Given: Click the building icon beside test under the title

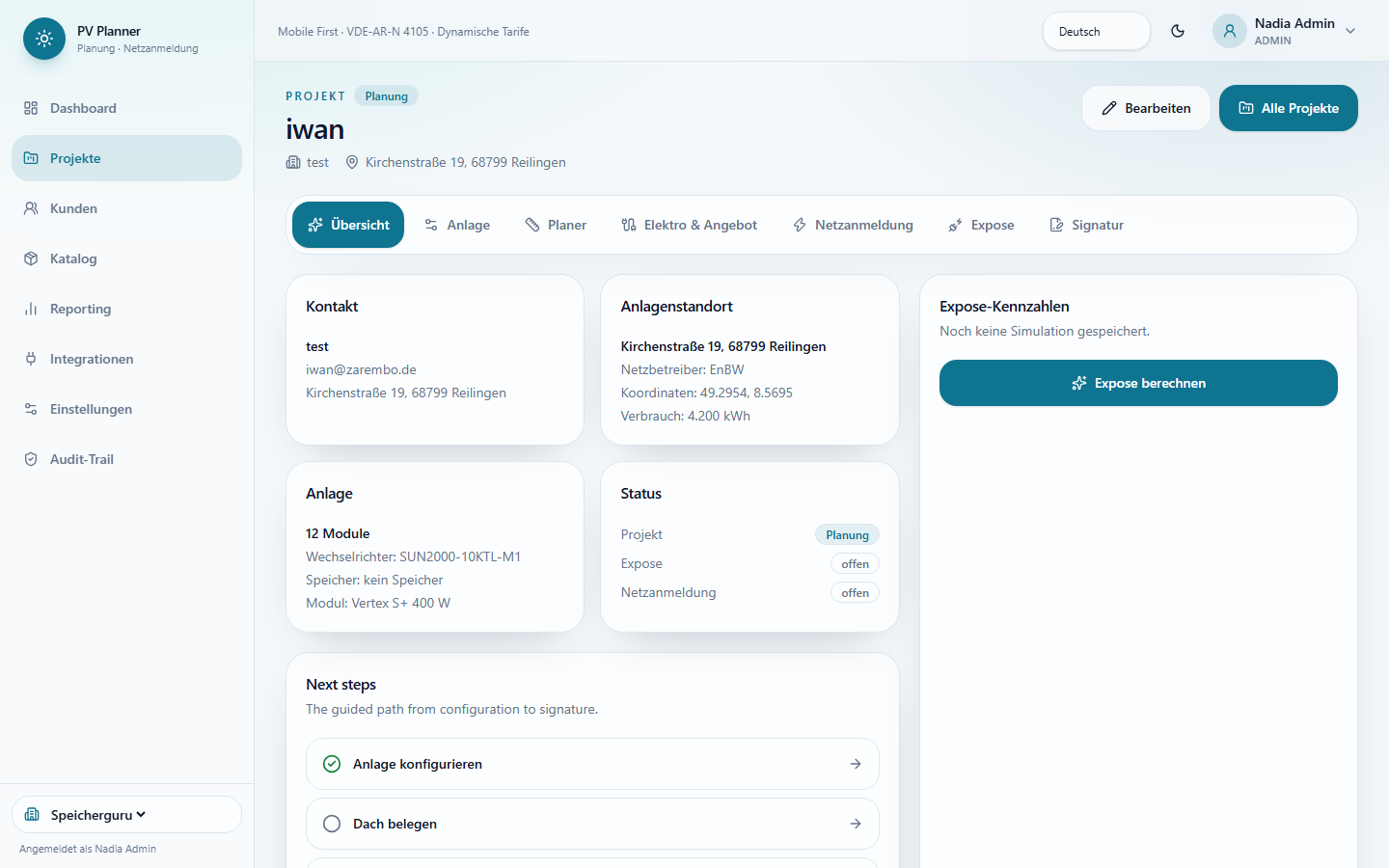Looking at the screenshot, I should pyautogui.click(x=293, y=162).
